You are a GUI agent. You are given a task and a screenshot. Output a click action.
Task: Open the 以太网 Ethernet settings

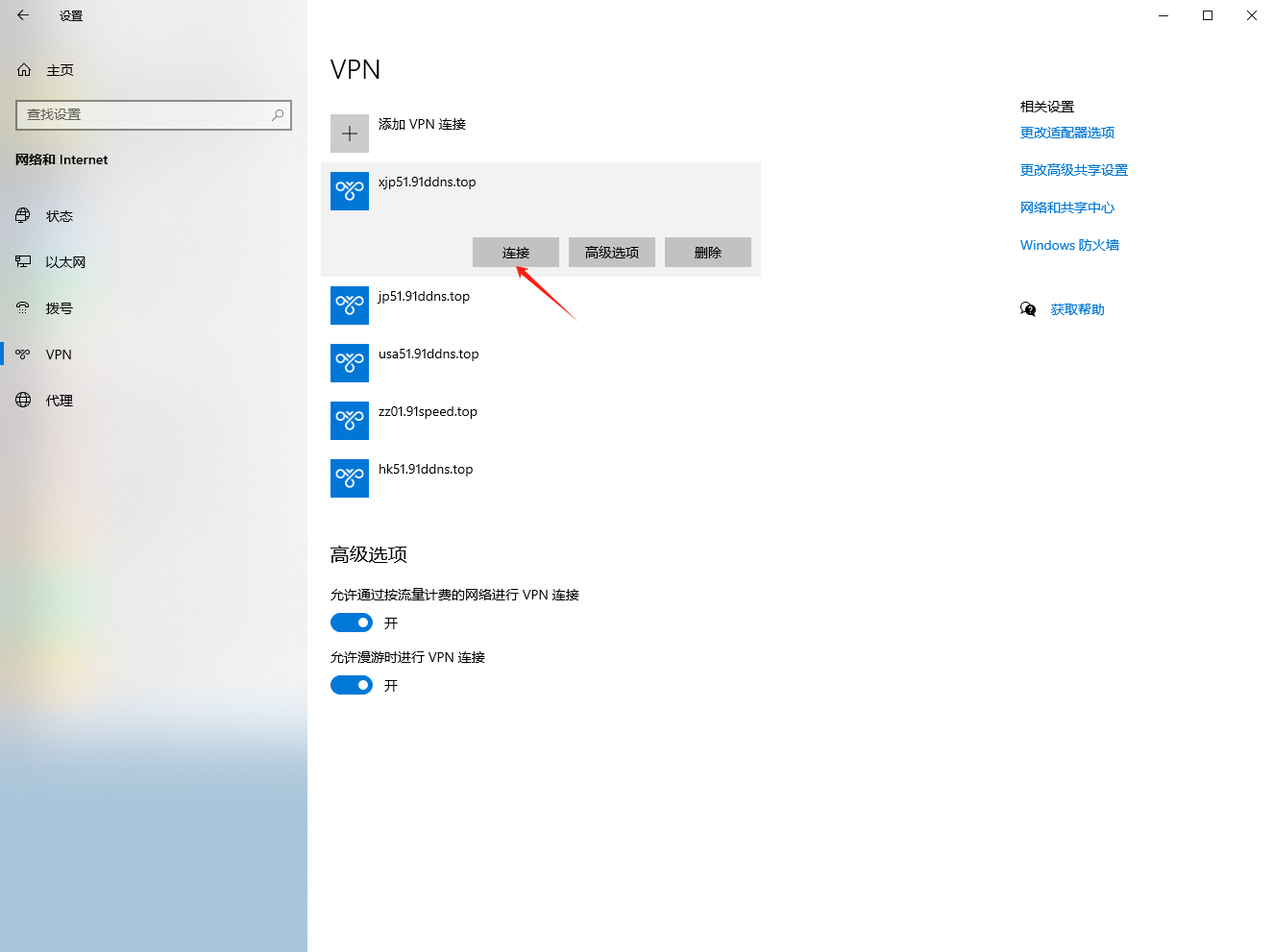64,262
